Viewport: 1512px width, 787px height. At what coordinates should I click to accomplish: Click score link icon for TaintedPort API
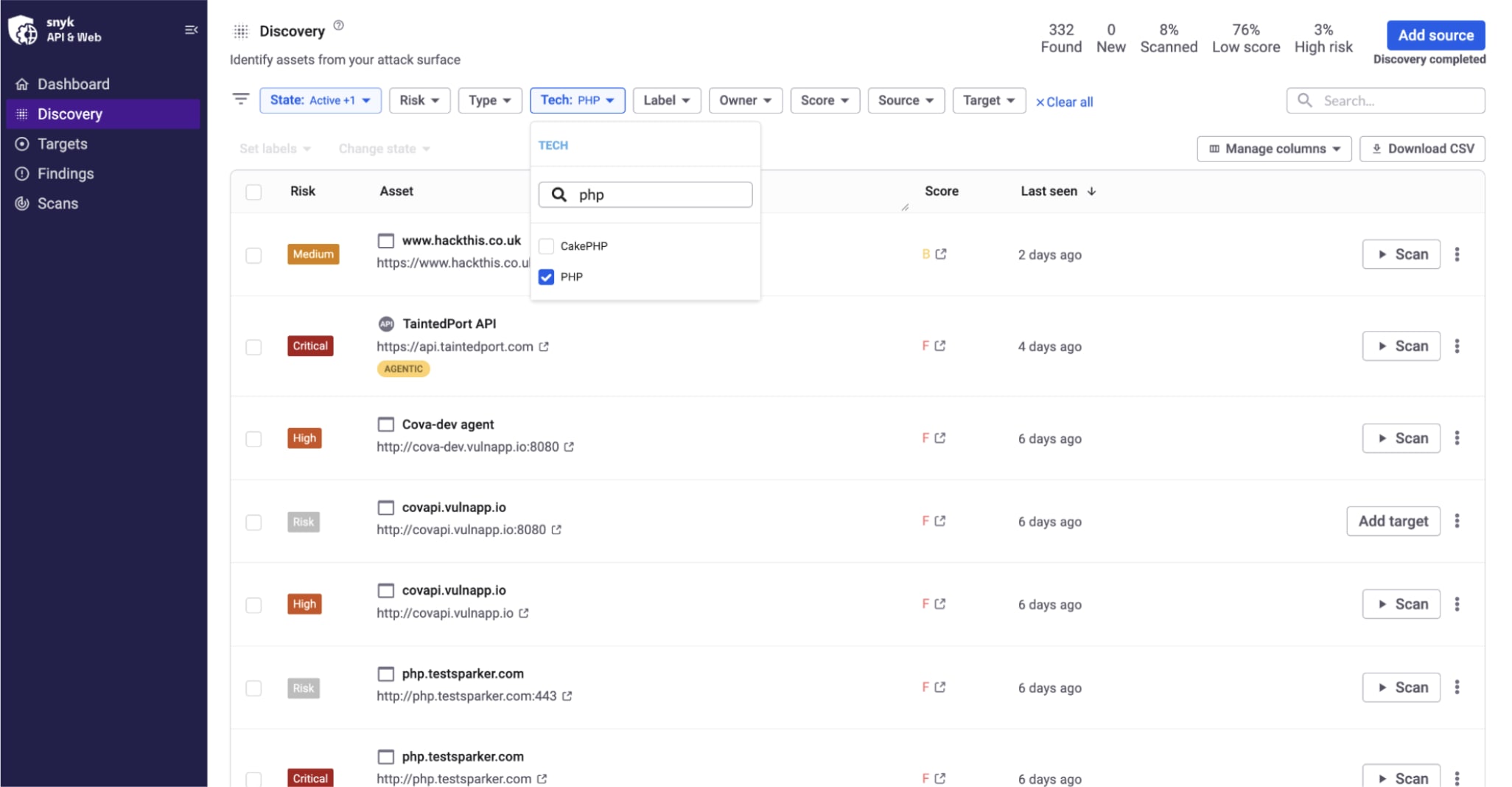point(940,346)
